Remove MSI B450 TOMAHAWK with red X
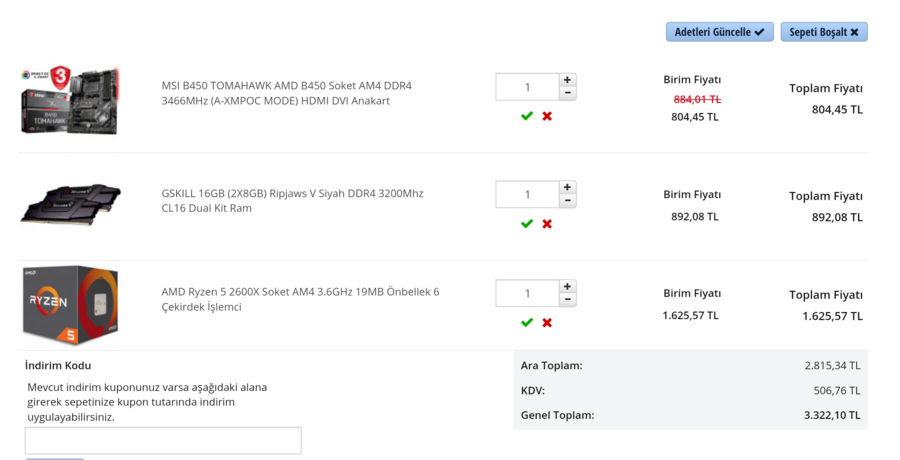This screenshot has height=460, width=900. 547,116
